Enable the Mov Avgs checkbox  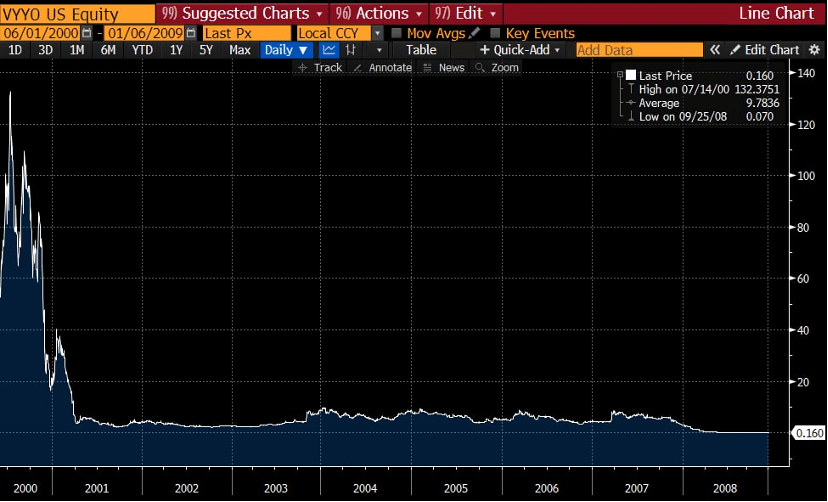(x=398, y=33)
